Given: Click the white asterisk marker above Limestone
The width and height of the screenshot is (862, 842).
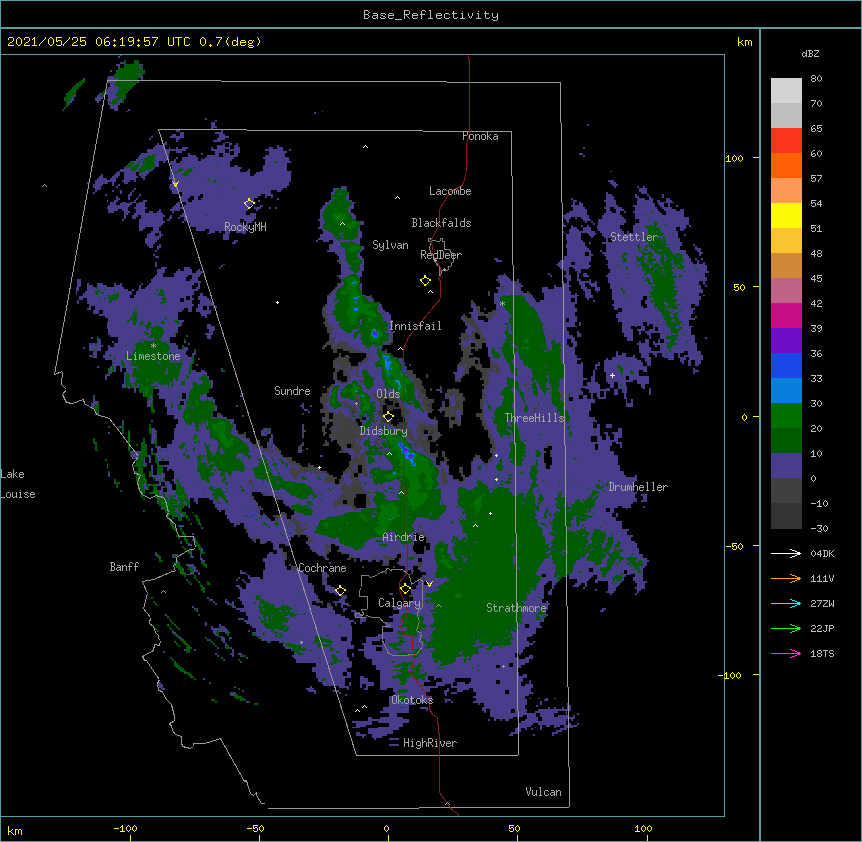Looking at the screenshot, I should pyautogui.click(x=153, y=346).
